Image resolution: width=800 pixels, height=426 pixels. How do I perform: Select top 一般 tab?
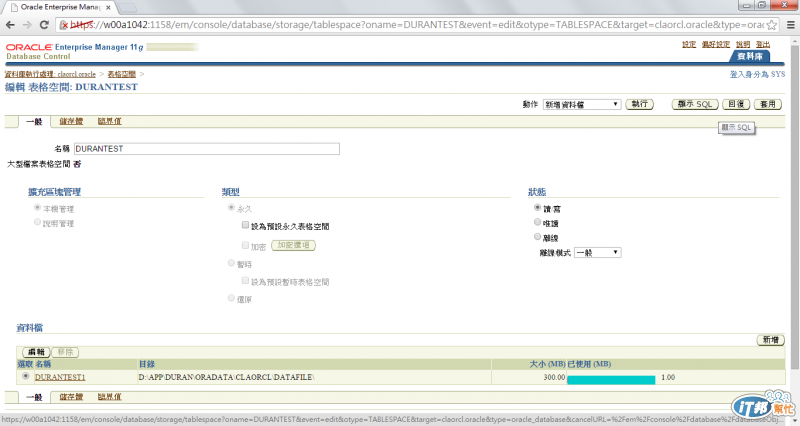click(x=34, y=121)
